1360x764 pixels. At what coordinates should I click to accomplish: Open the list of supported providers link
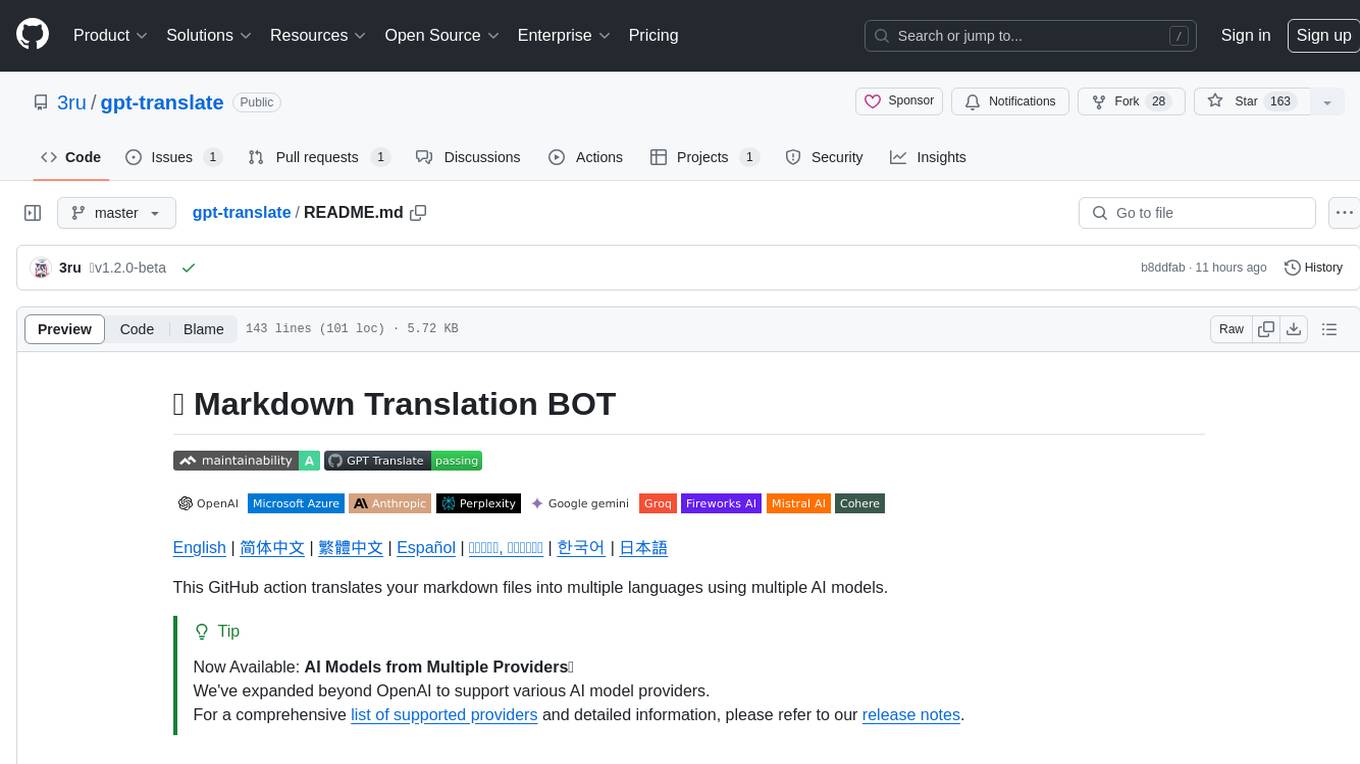pyautogui.click(x=444, y=714)
